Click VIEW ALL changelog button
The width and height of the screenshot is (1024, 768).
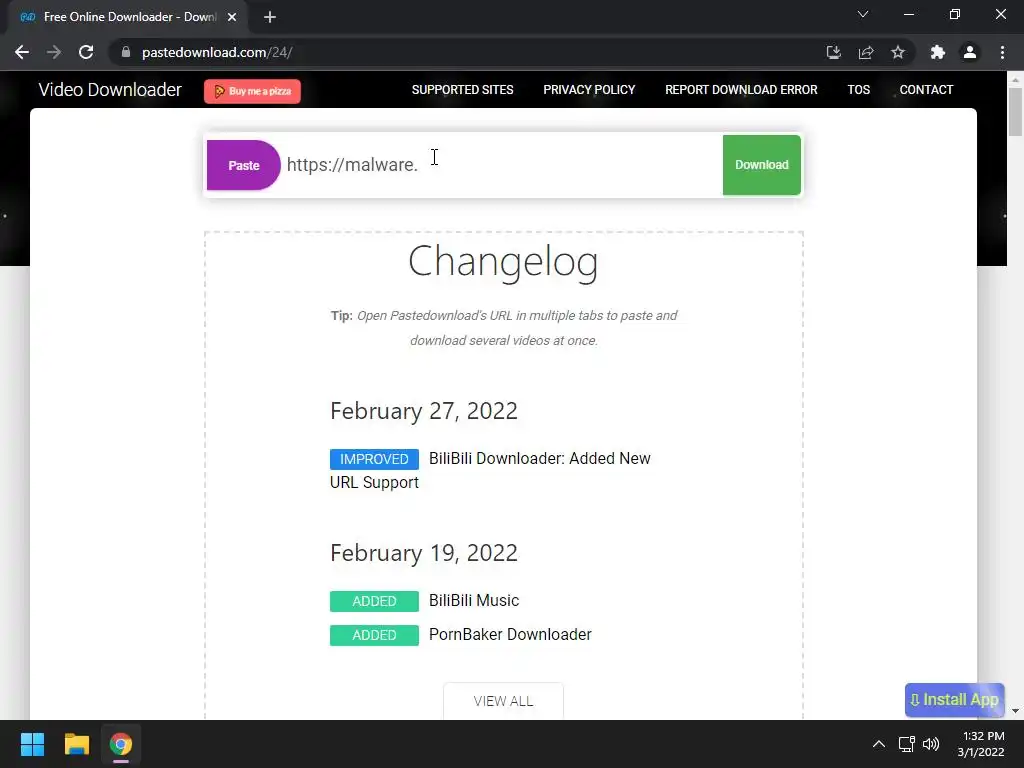click(503, 701)
